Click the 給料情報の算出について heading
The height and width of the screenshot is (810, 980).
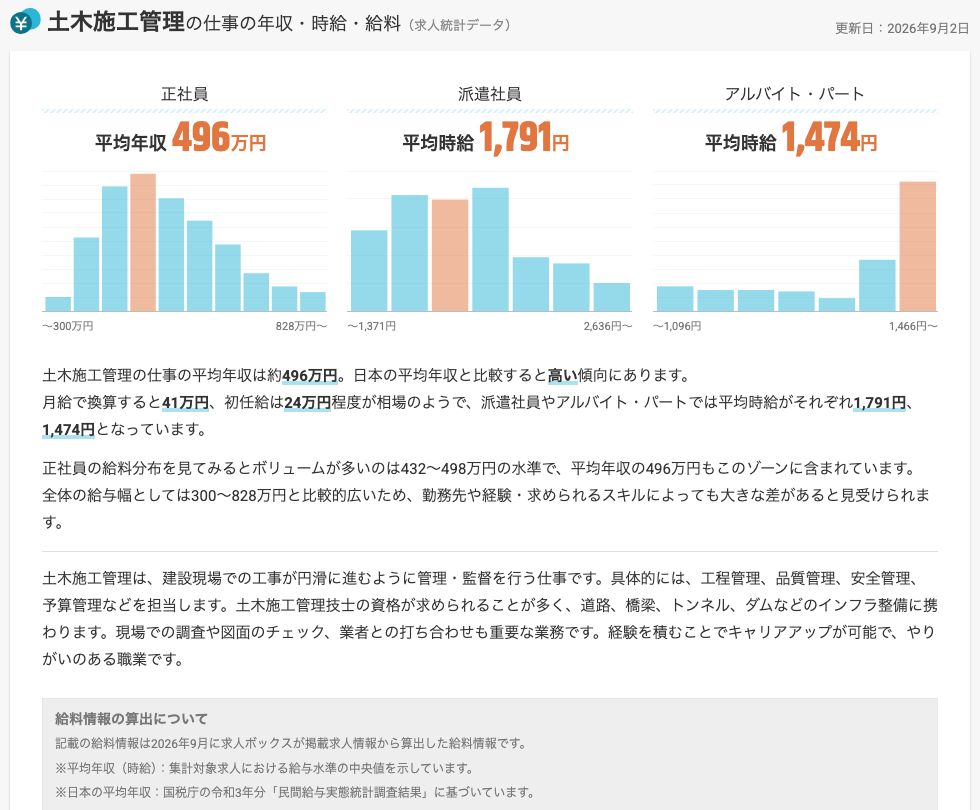click(x=131, y=719)
